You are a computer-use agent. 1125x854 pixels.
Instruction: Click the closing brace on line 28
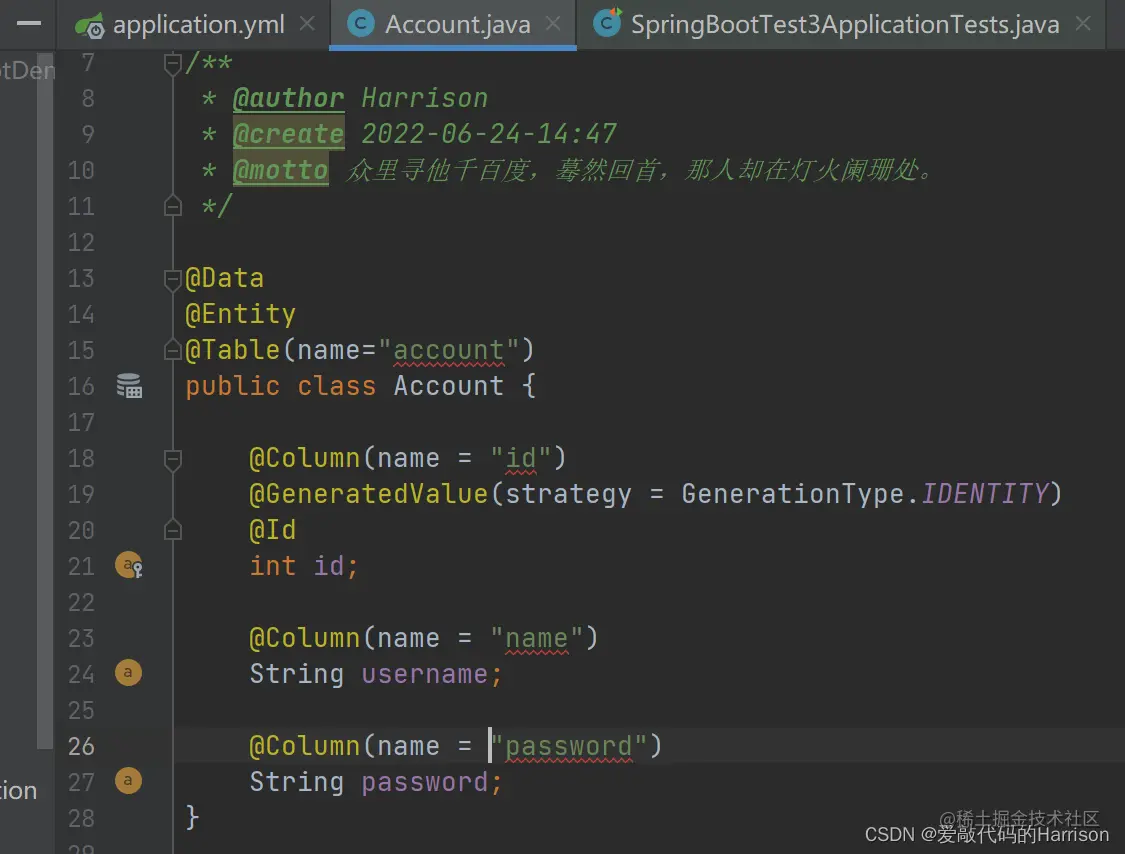[x=192, y=817]
